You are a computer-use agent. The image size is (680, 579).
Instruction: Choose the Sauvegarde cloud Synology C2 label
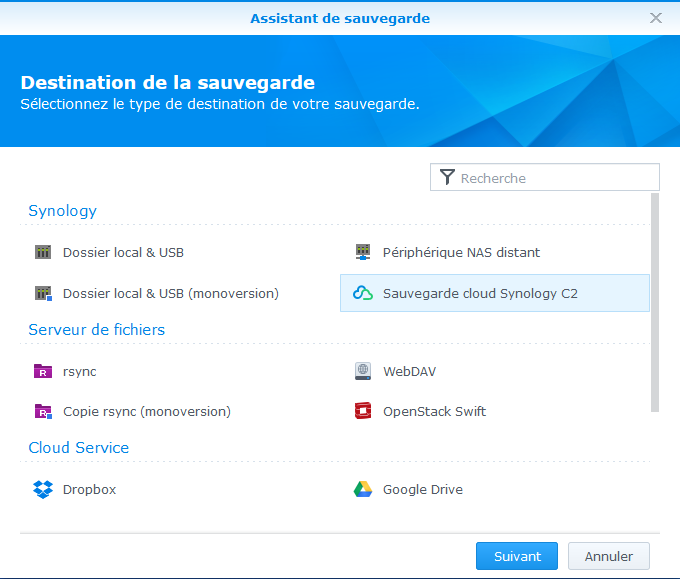click(480, 294)
